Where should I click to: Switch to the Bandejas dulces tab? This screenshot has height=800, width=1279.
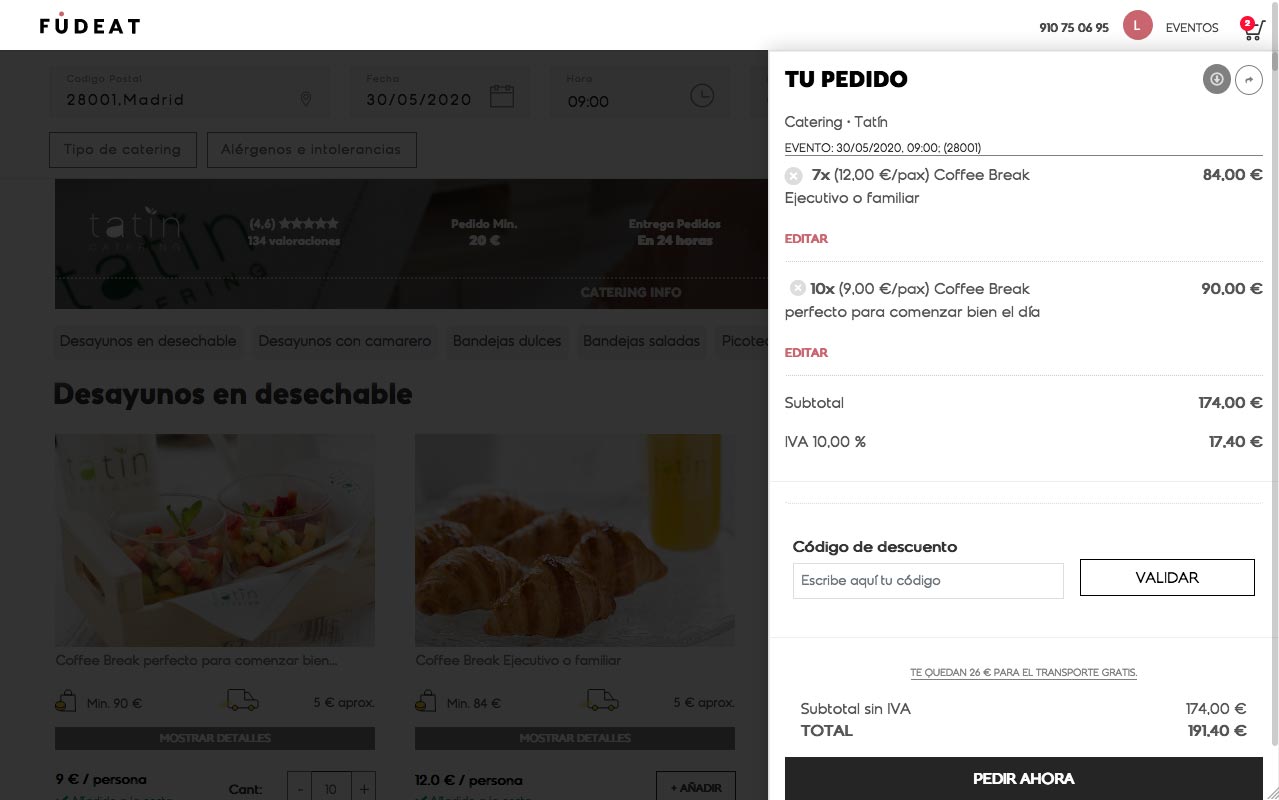[507, 341]
